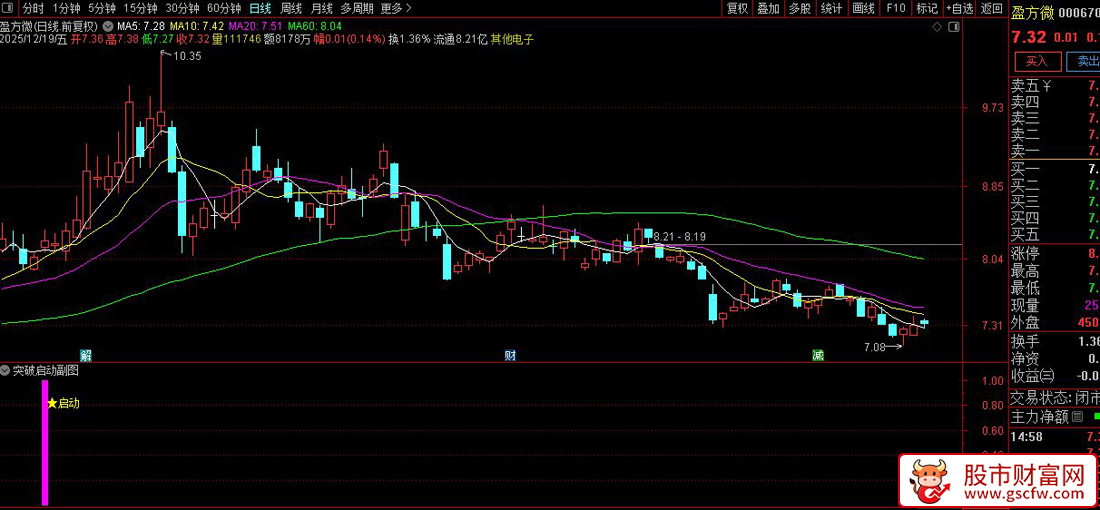1100x510 pixels.
Task: Click the 财 financial event marker
Action: point(510,355)
